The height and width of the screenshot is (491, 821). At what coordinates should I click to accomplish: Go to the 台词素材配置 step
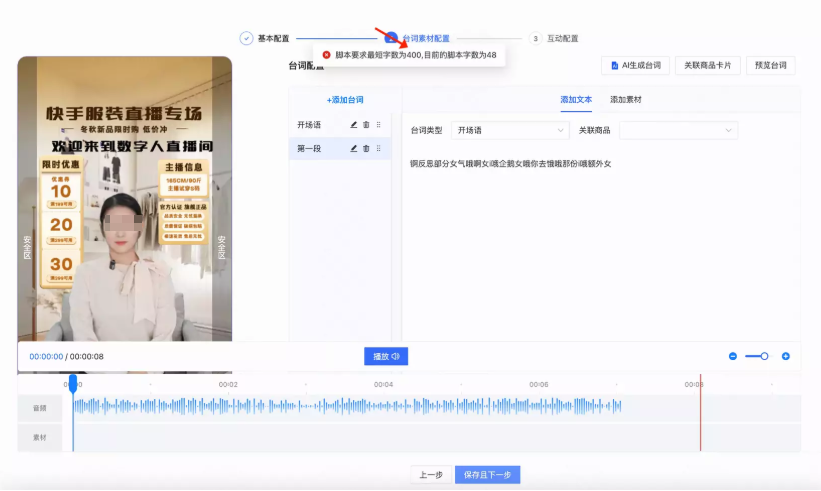(x=426, y=38)
